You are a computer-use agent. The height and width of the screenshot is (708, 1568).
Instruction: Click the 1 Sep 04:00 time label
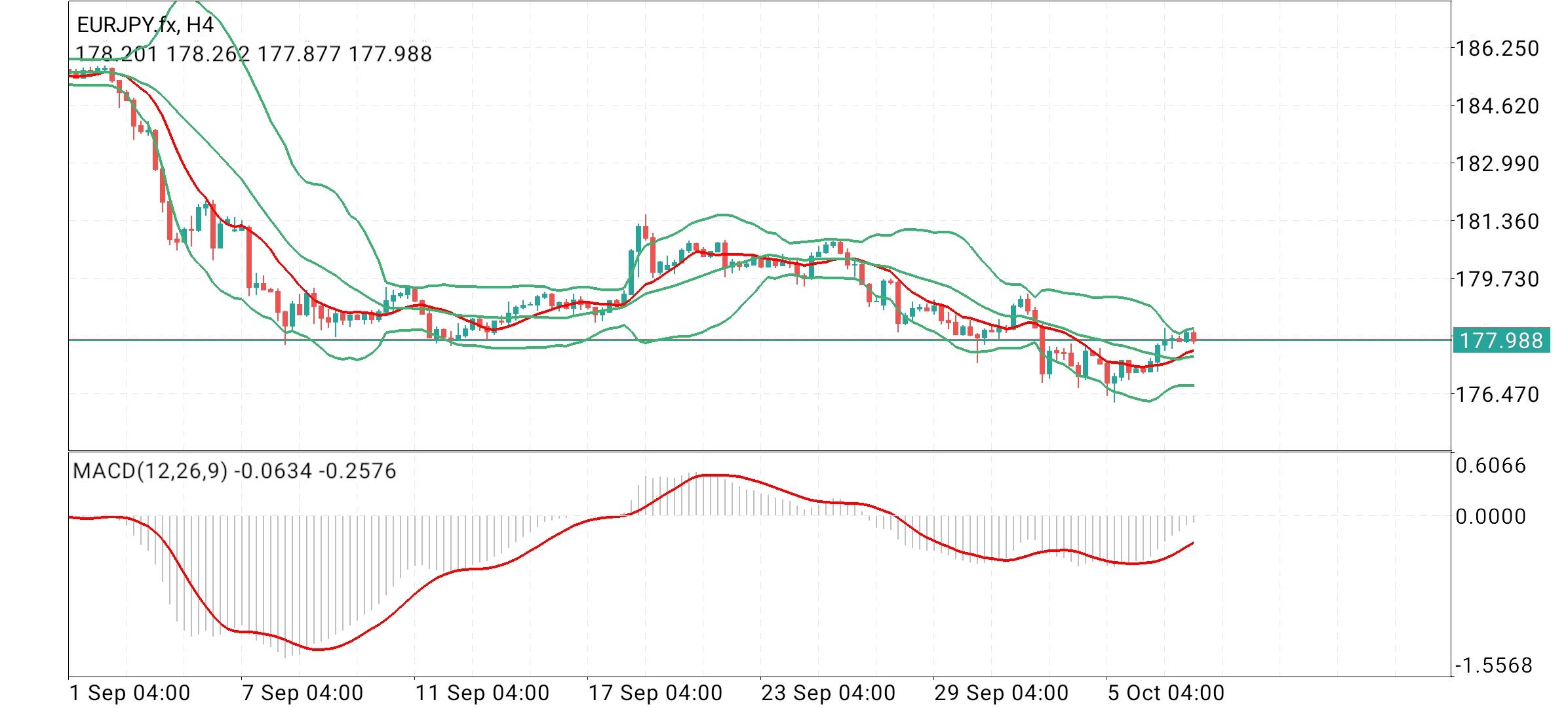[x=130, y=693]
